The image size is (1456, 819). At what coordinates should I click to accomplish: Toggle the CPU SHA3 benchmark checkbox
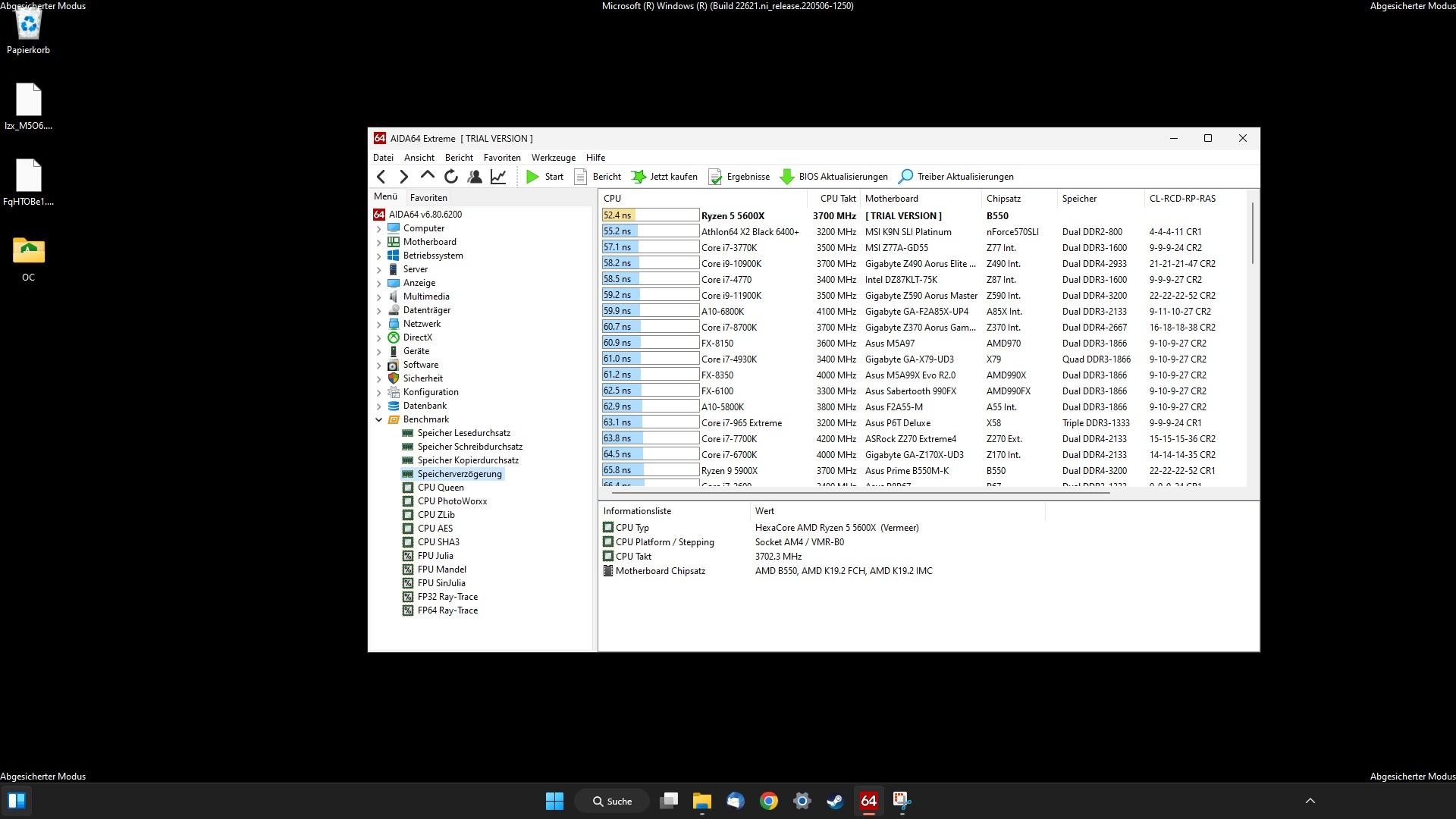(408, 541)
